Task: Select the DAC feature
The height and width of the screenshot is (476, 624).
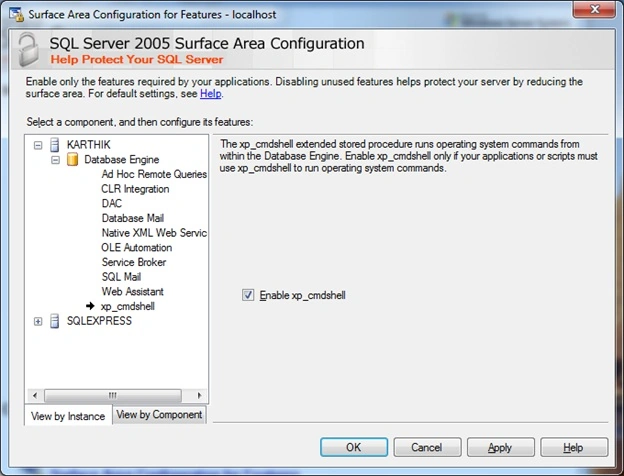Action: pos(112,203)
